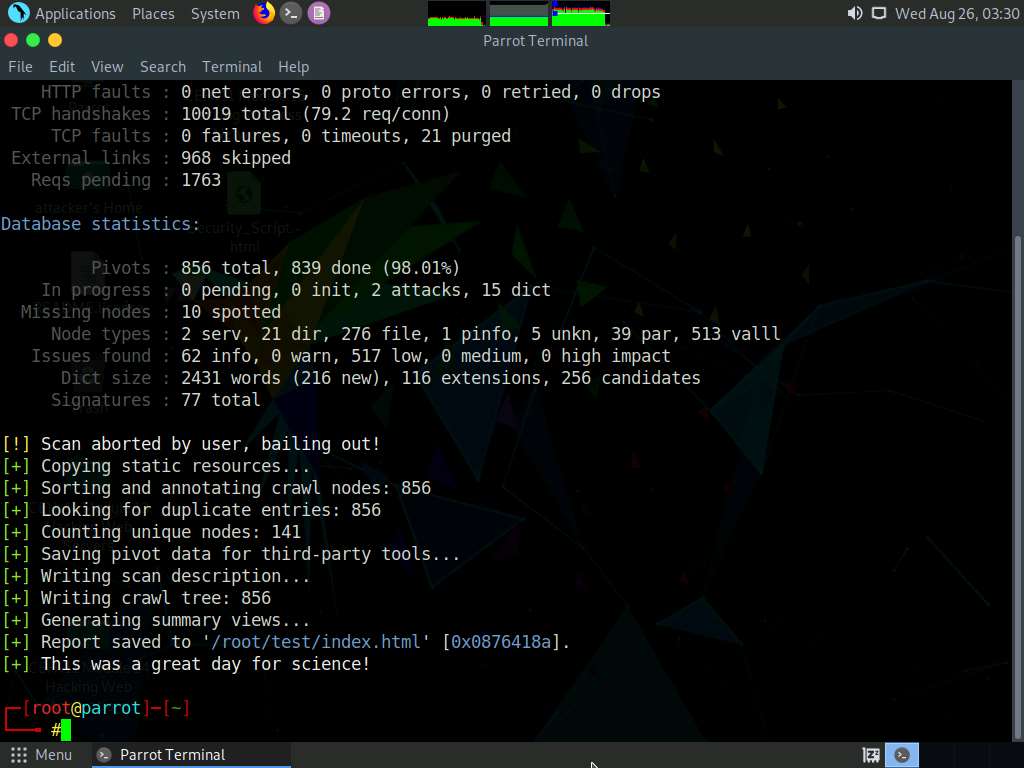Launch Firefox from top panel
This screenshot has height=768, width=1024.
(x=264, y=13)
